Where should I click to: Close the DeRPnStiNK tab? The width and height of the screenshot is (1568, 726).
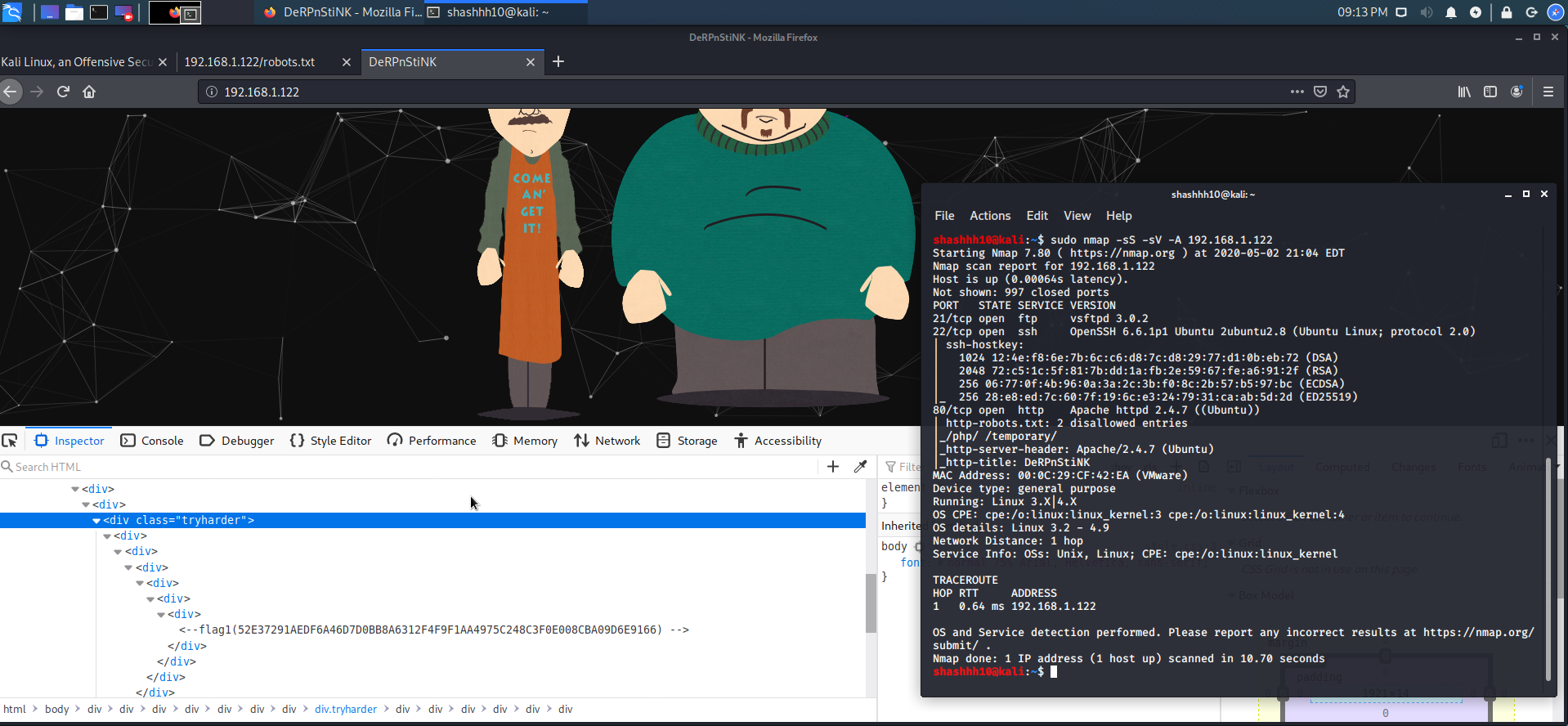click(531, 62)
